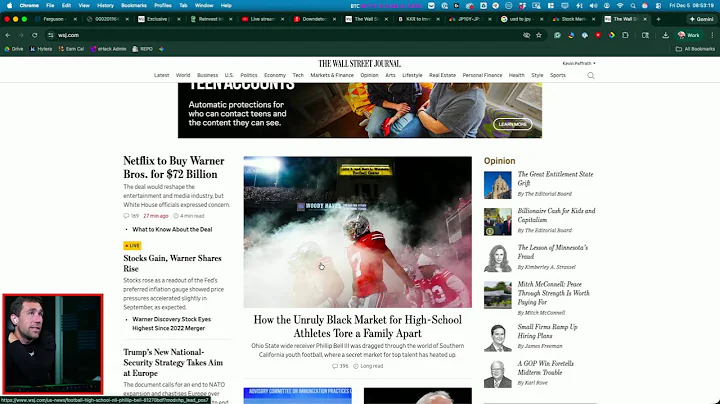Screen dimensions: 720x404
Task: Switch to the Live stream tab
Action: [260, 19]
